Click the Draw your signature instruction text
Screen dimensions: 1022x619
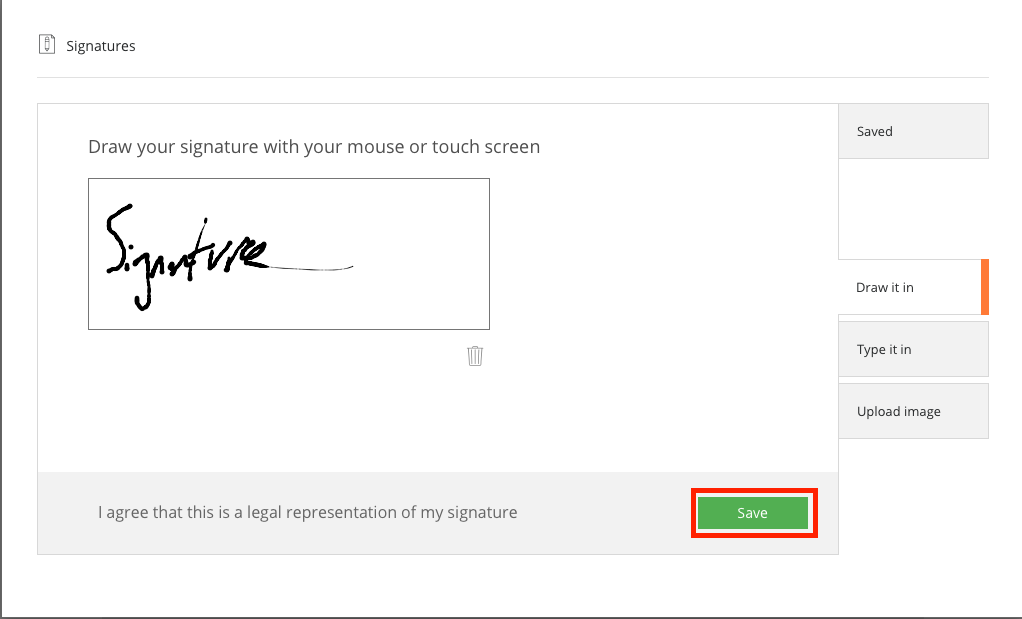point(314,147)
